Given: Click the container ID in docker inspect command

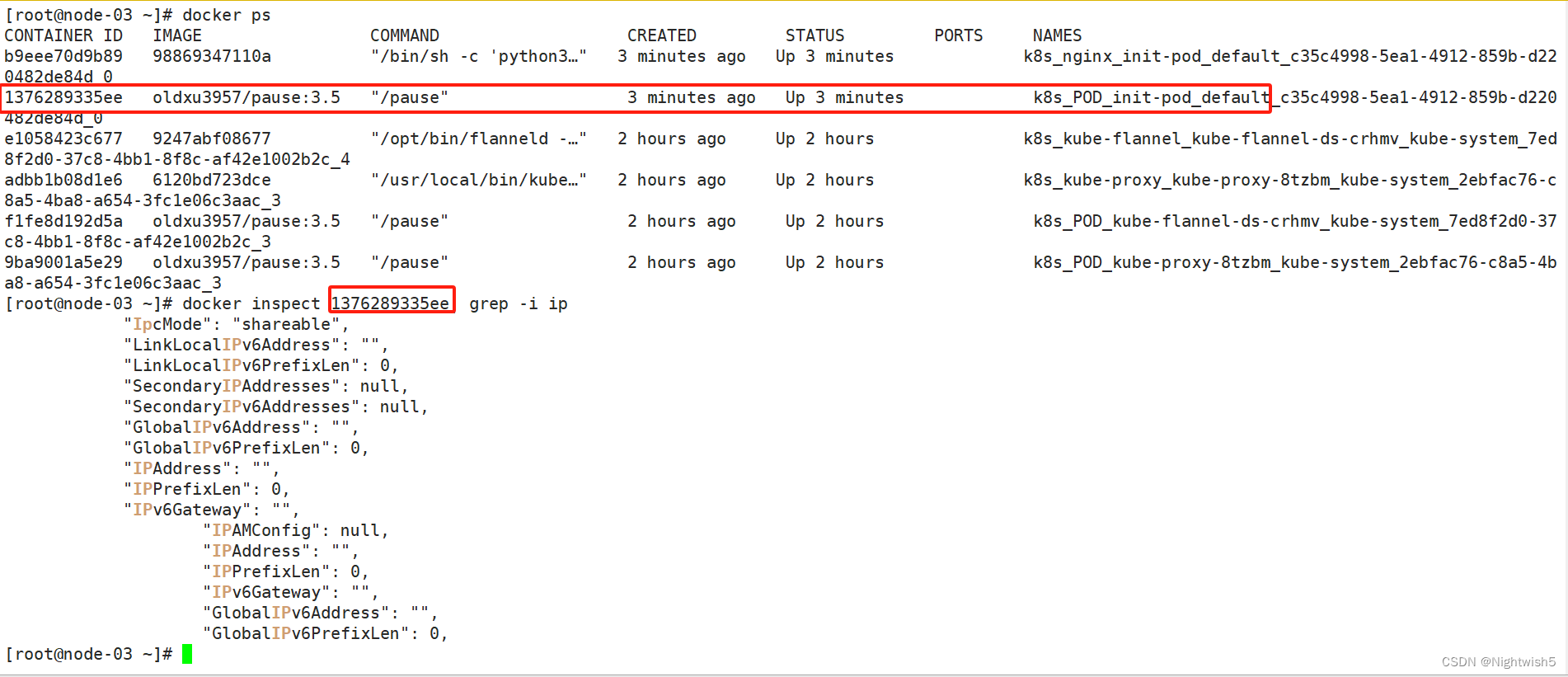Looking at the screenshot, I should 391,303.
